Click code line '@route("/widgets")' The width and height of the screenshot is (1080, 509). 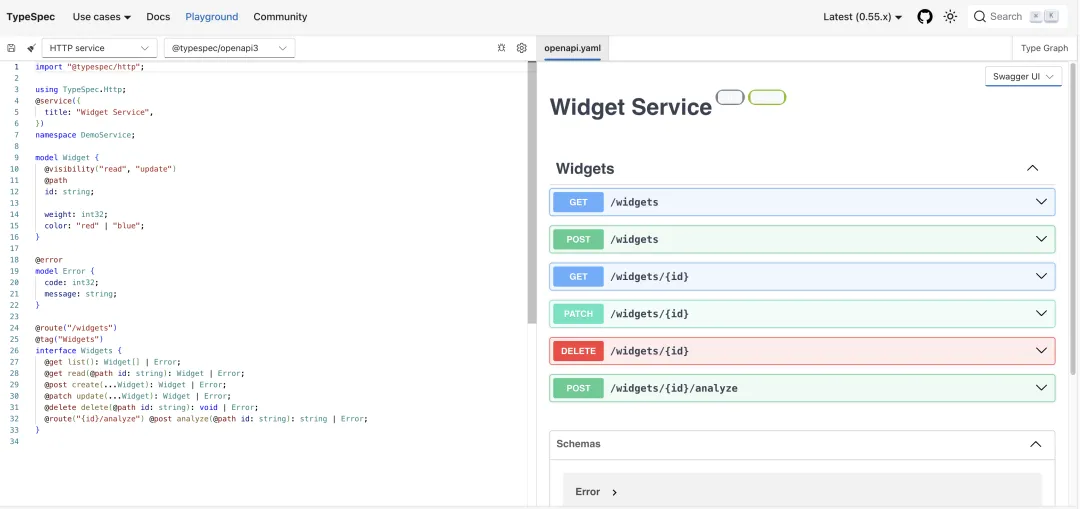(x=76, y=328)
